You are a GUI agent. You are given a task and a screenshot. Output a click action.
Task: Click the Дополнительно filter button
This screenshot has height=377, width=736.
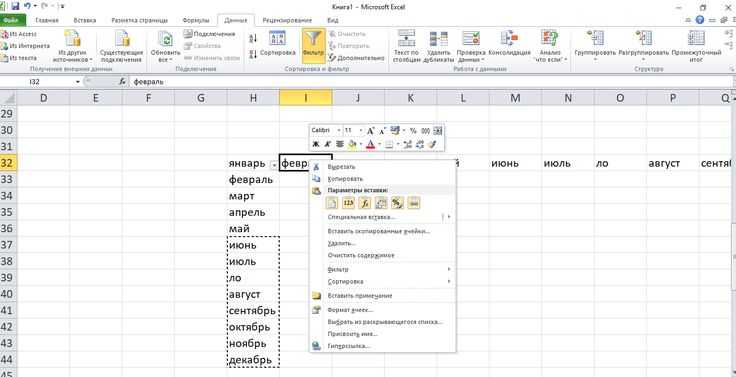point(357,58)
